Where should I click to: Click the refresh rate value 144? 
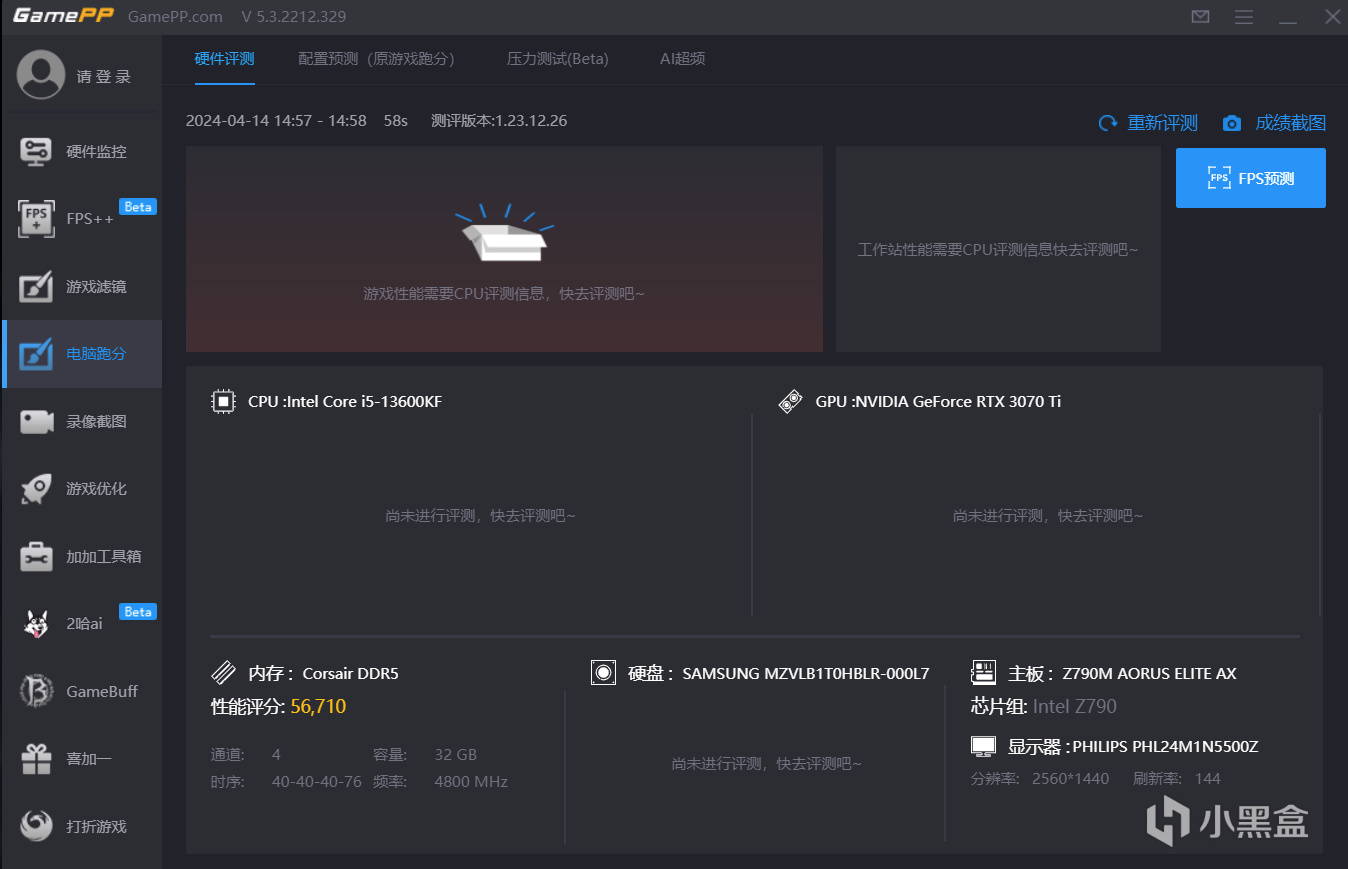[x=1208, y=779]
